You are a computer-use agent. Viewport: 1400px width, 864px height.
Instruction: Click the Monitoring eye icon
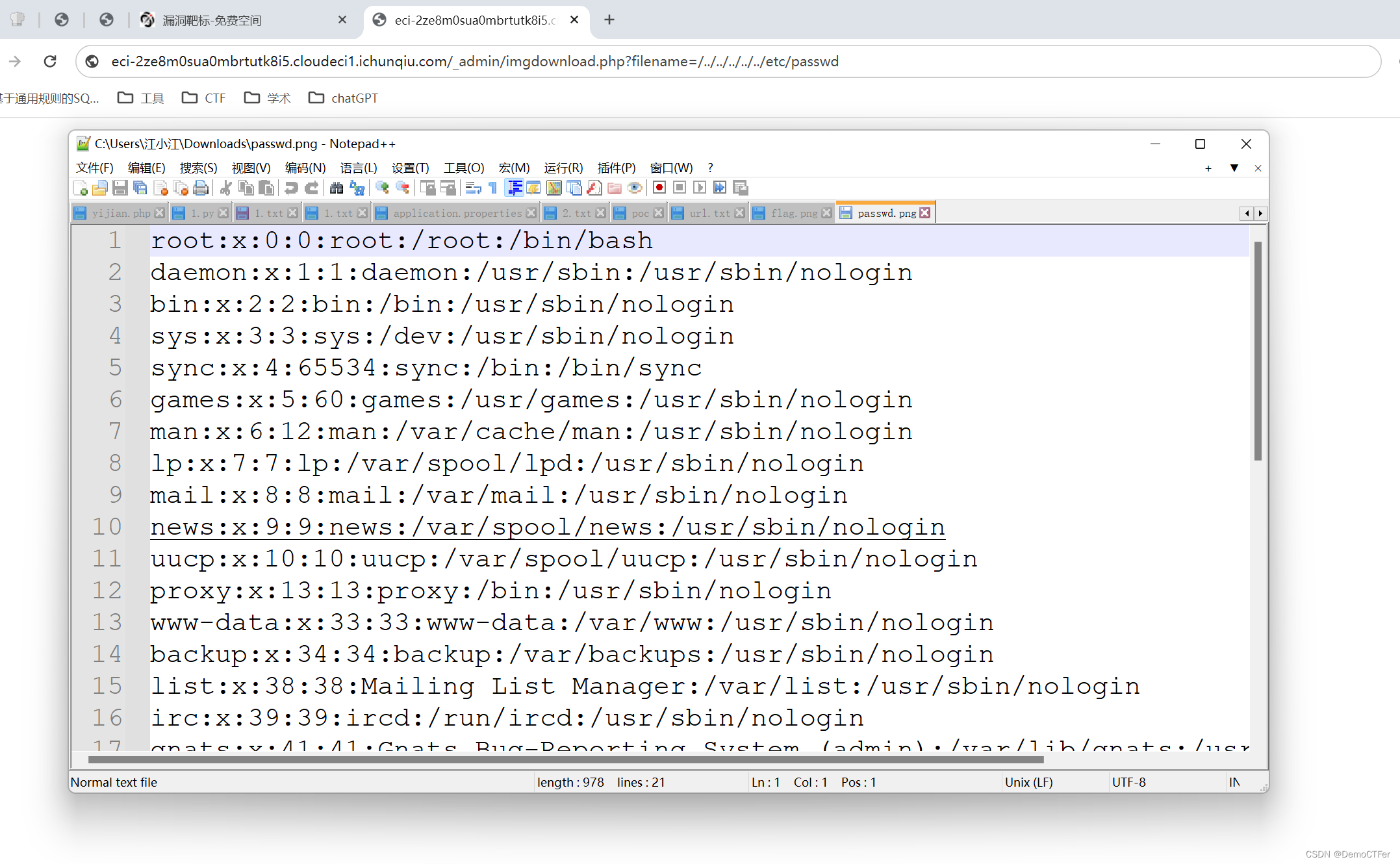tap(635, 188)
